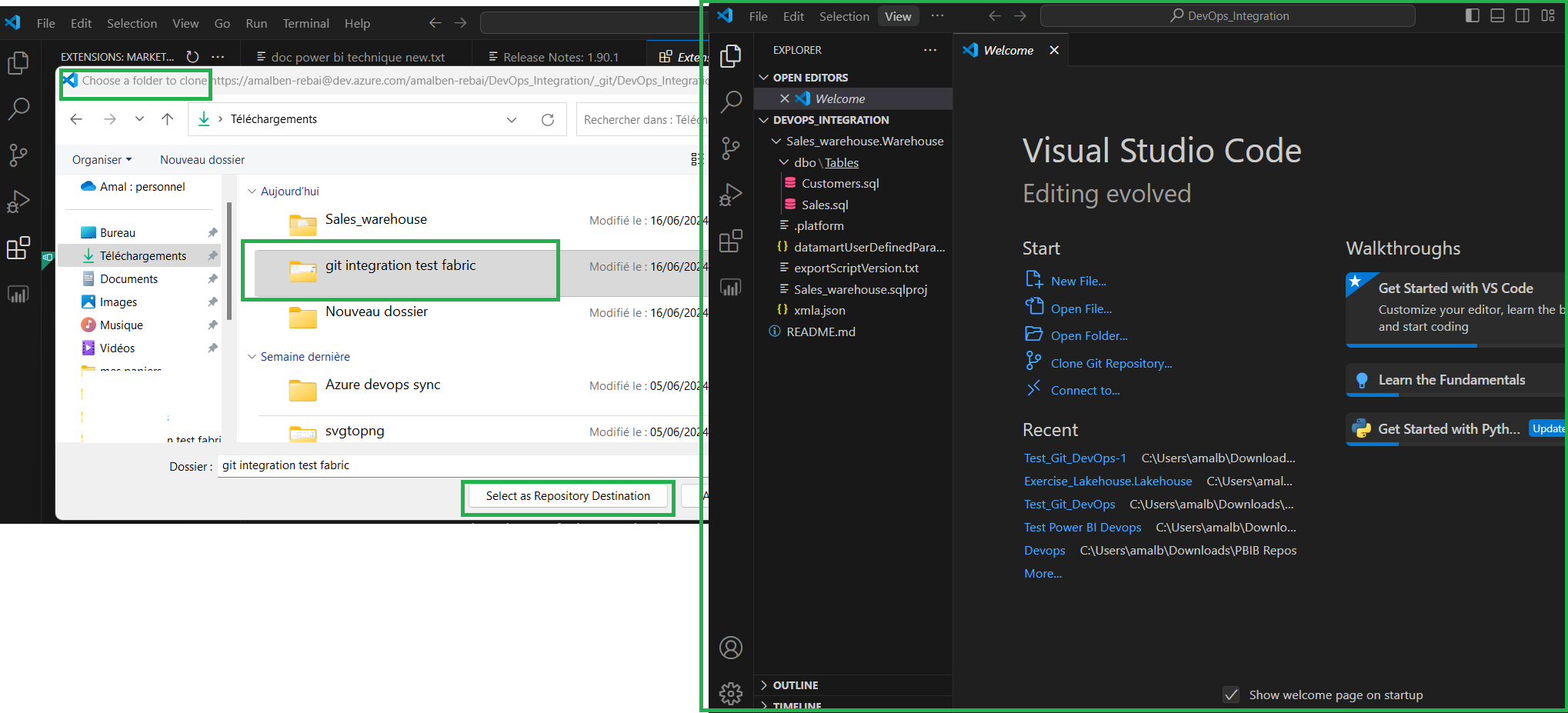Open Explorer panel more actions ellipsis

pyautogui.click(x=930, y=50)
